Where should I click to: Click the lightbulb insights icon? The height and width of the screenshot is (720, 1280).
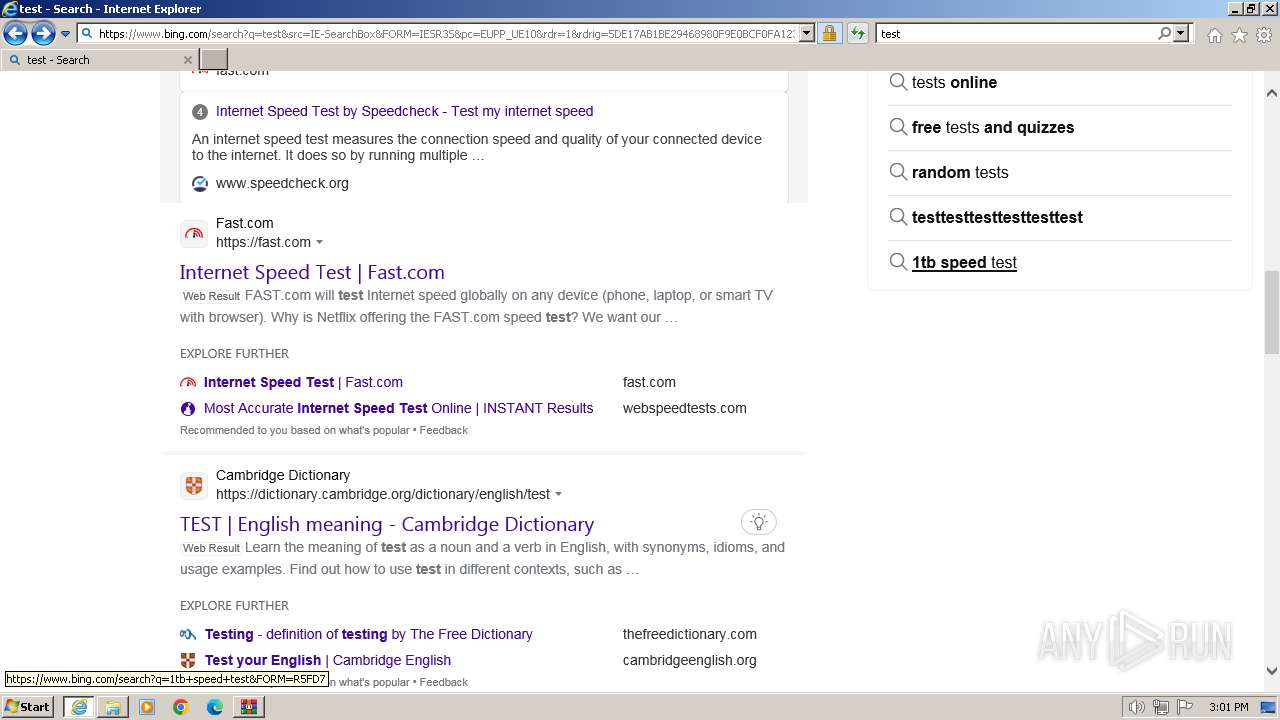[759, 522]
